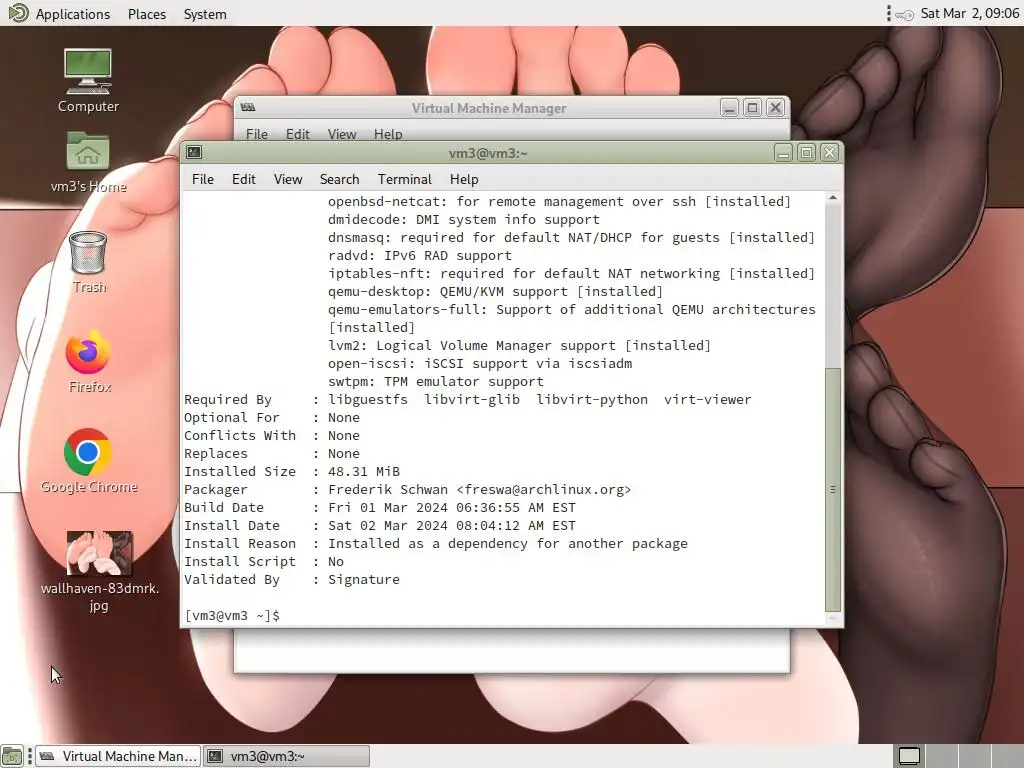Open File menu in Virtual Machine Manager
Viewport: 1024px width, 768px height.
tap(257, 134)
